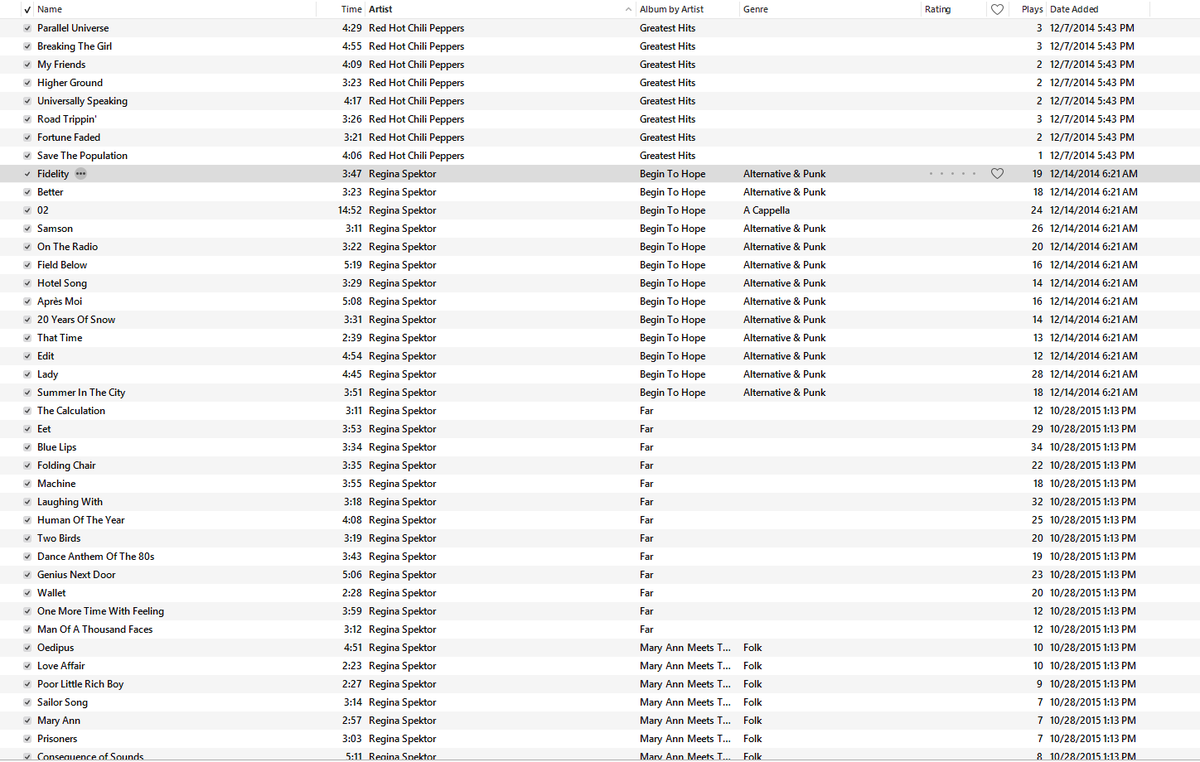This screenshot has width=1200, height=762.
Task: Uncheck the Breaking The Girl checkbox
Action: pyautogui.click(x=27, y=46)
